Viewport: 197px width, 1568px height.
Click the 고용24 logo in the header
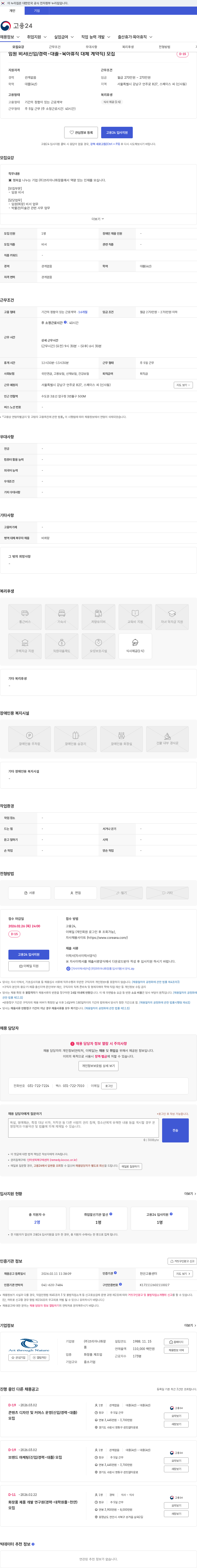pos(16,25)
